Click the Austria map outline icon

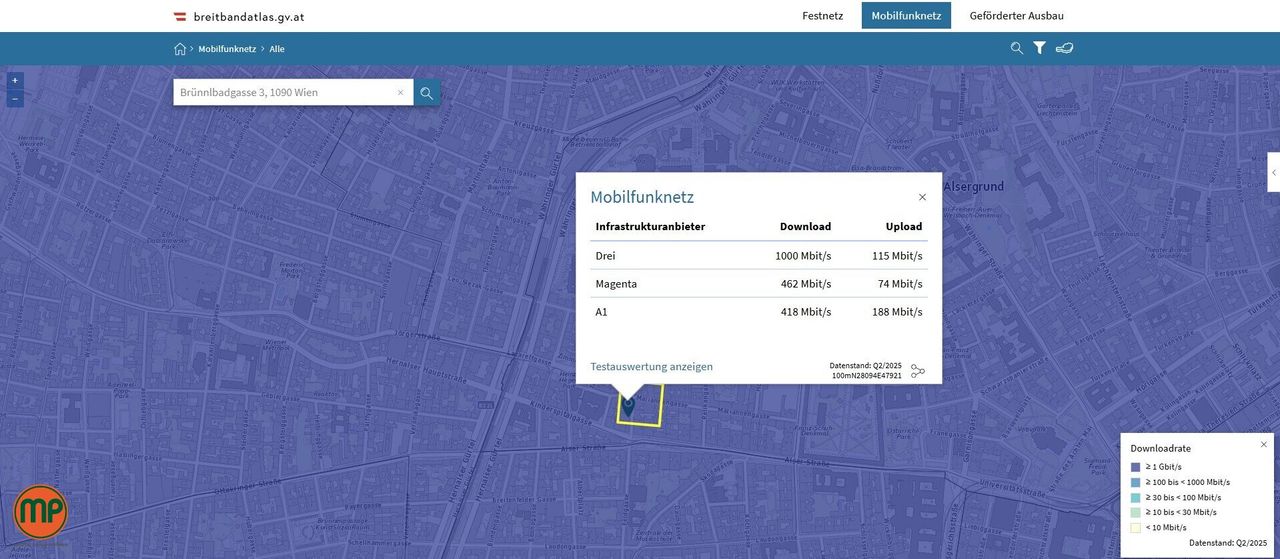click(1064, 48)
